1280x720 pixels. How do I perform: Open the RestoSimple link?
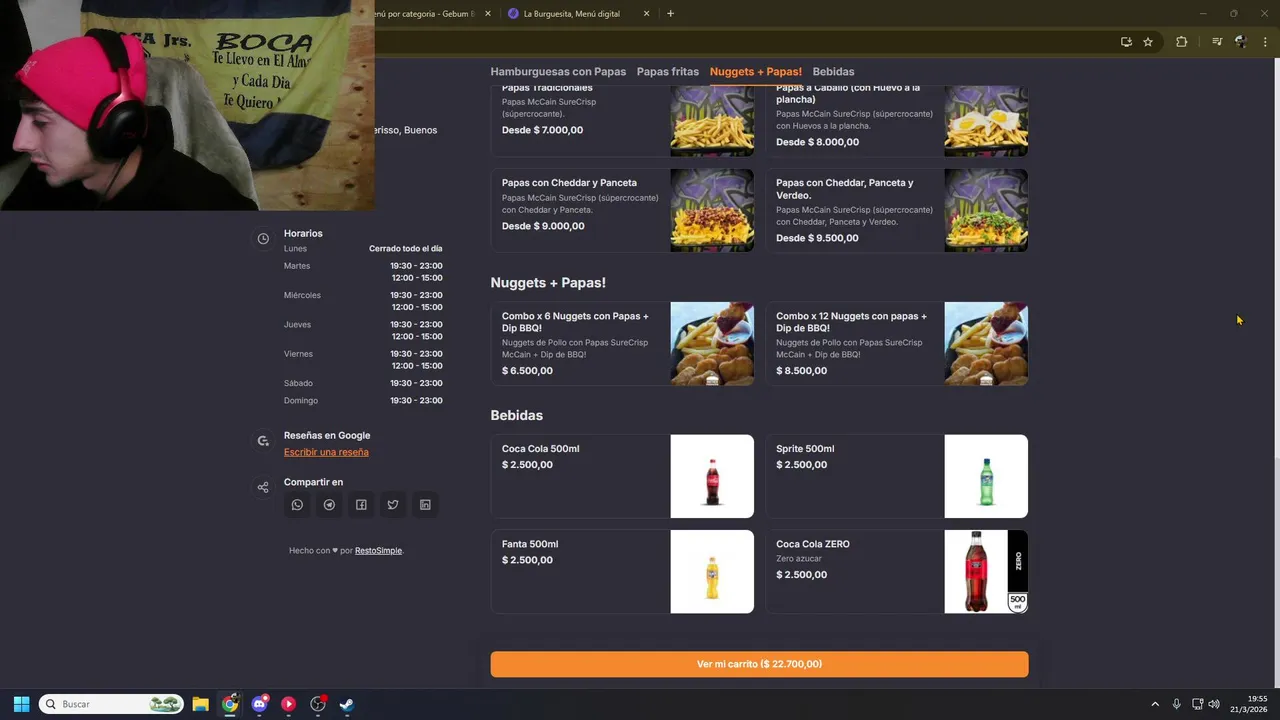click(378, 551)
